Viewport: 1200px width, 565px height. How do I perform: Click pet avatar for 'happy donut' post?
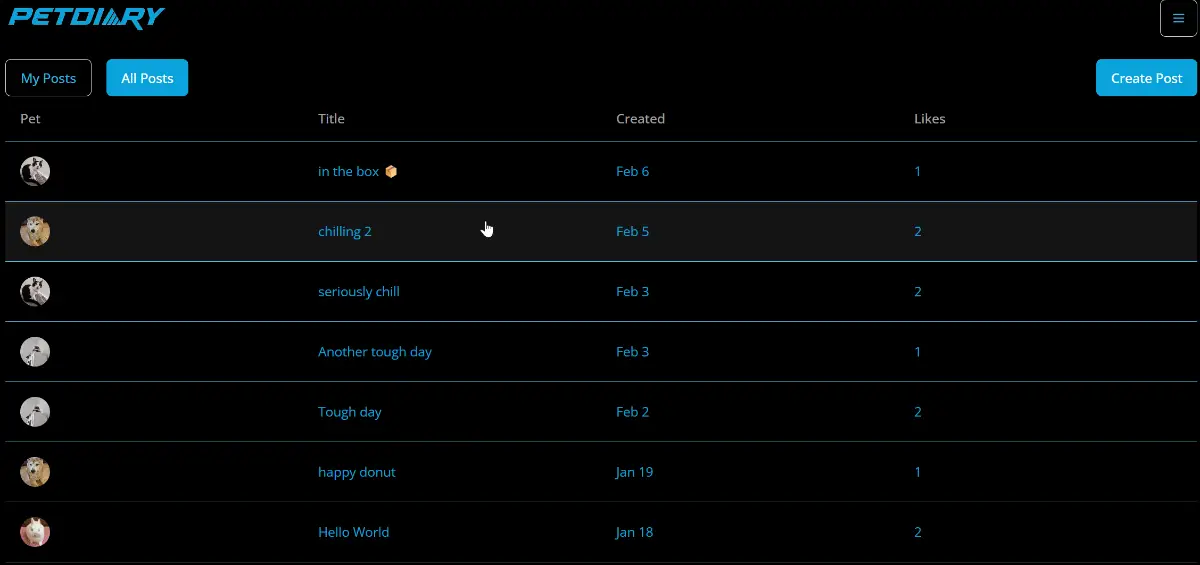35,472
